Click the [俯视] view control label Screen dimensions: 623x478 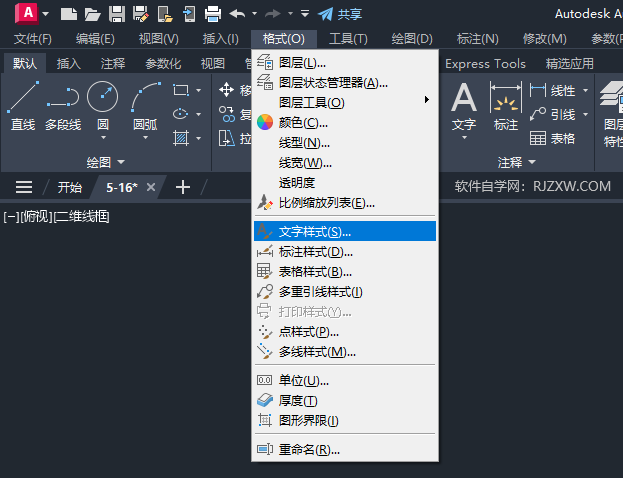tap(36, 217)
